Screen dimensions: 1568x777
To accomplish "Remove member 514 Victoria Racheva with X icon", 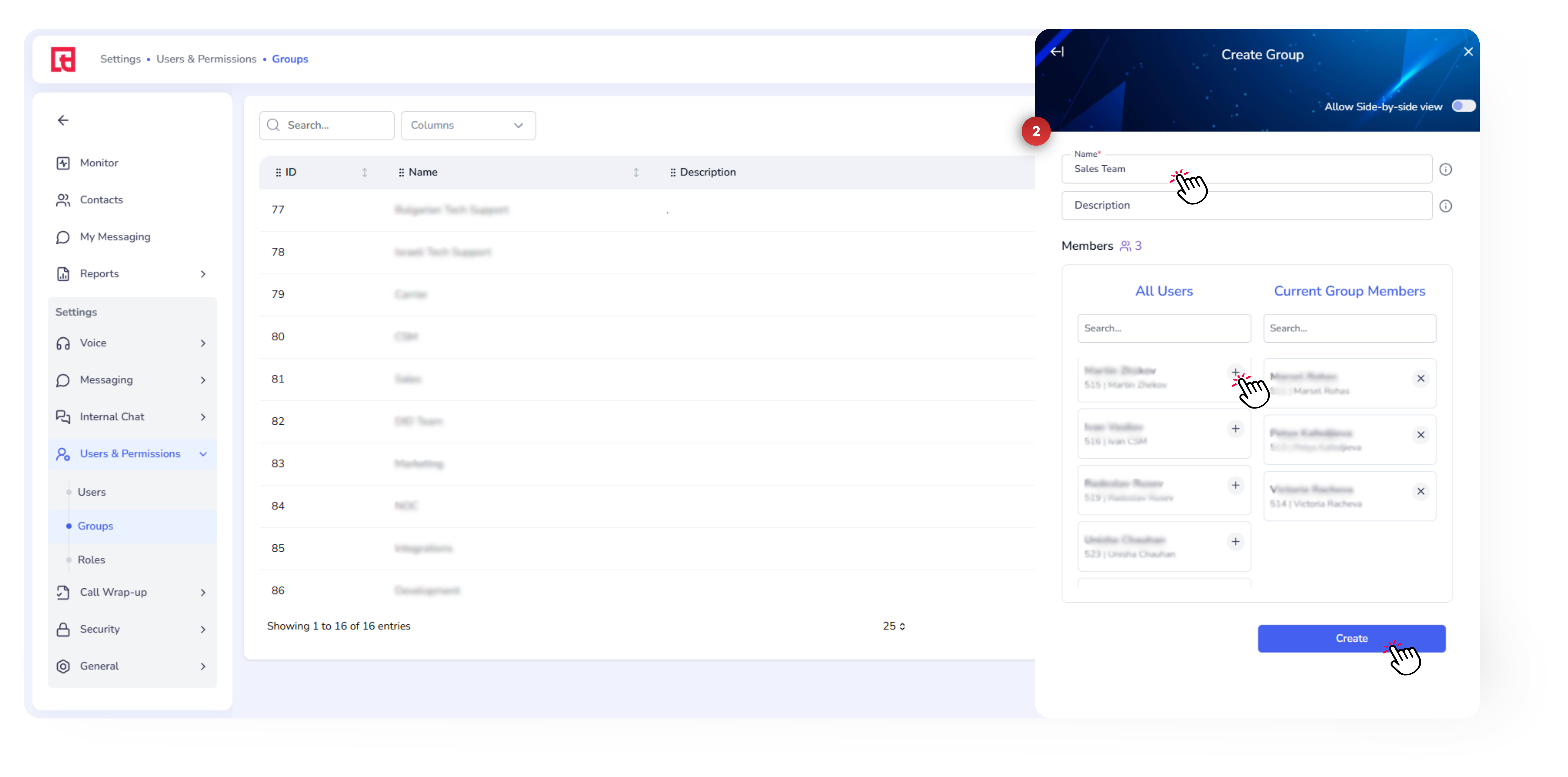I will [x=1420, y=491].
